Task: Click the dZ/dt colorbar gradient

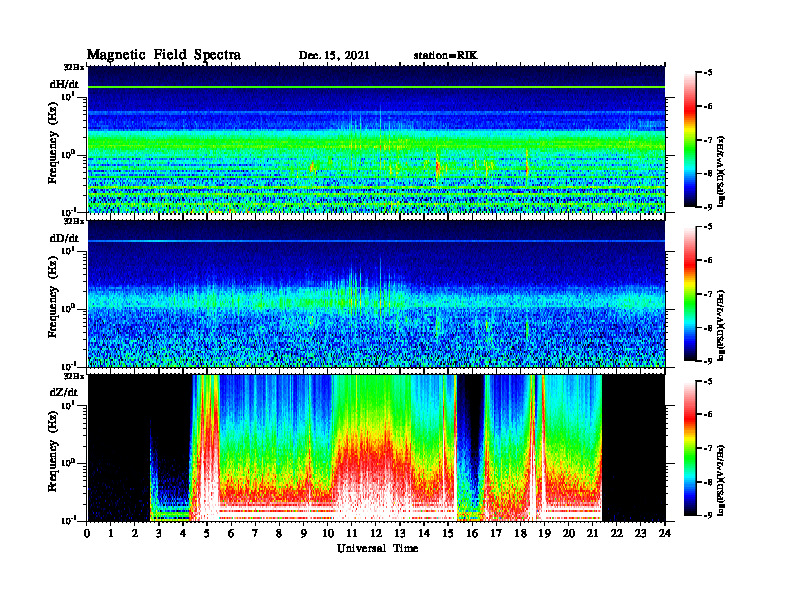Action: click(x=689, y=448)
